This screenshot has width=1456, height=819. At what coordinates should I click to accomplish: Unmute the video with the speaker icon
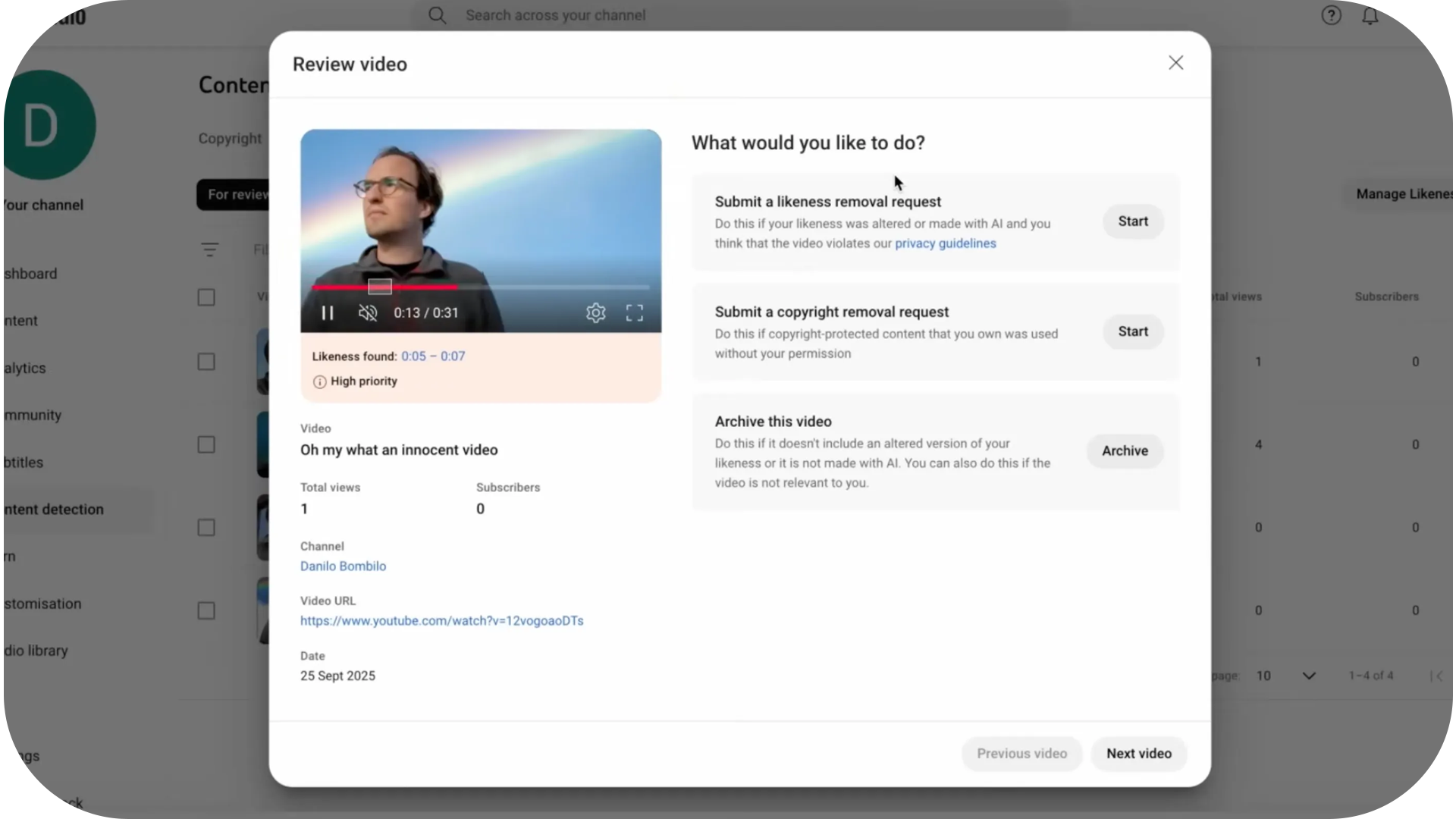click(x=368, y=313)
